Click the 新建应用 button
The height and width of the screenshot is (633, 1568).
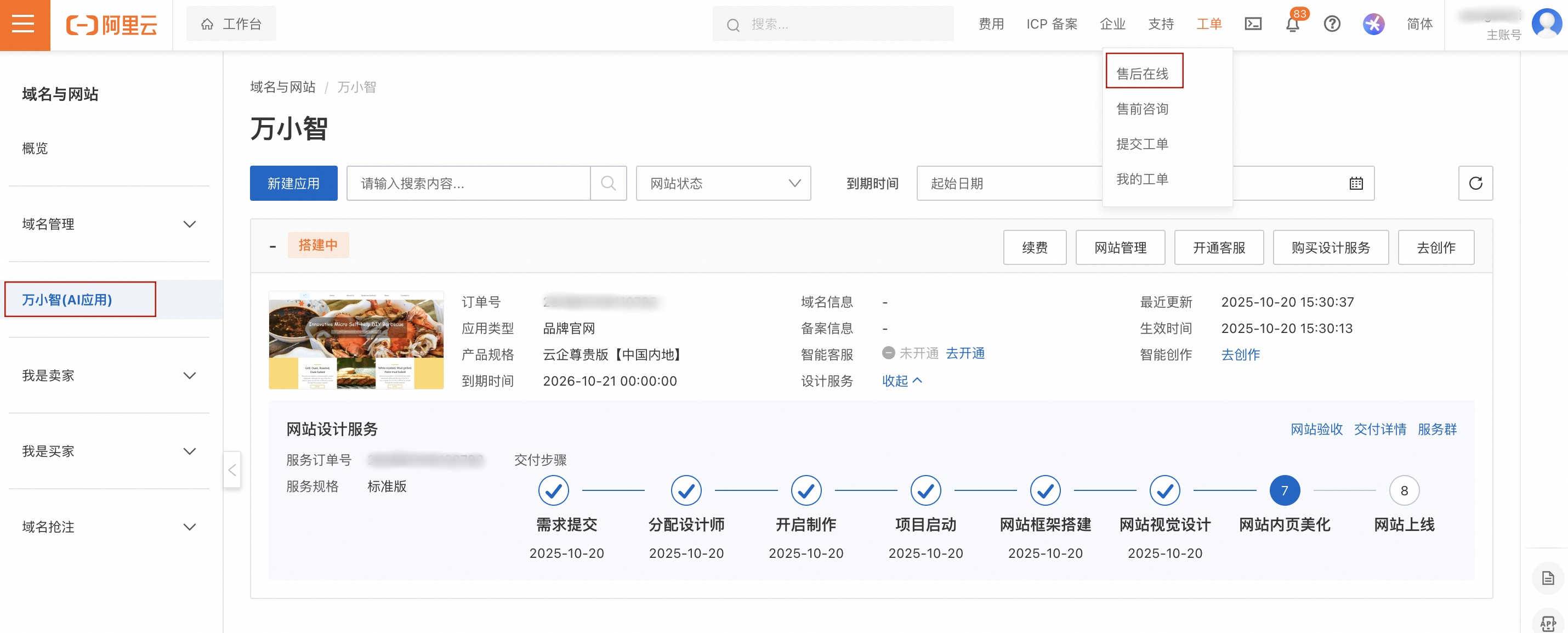click(293, 183)
